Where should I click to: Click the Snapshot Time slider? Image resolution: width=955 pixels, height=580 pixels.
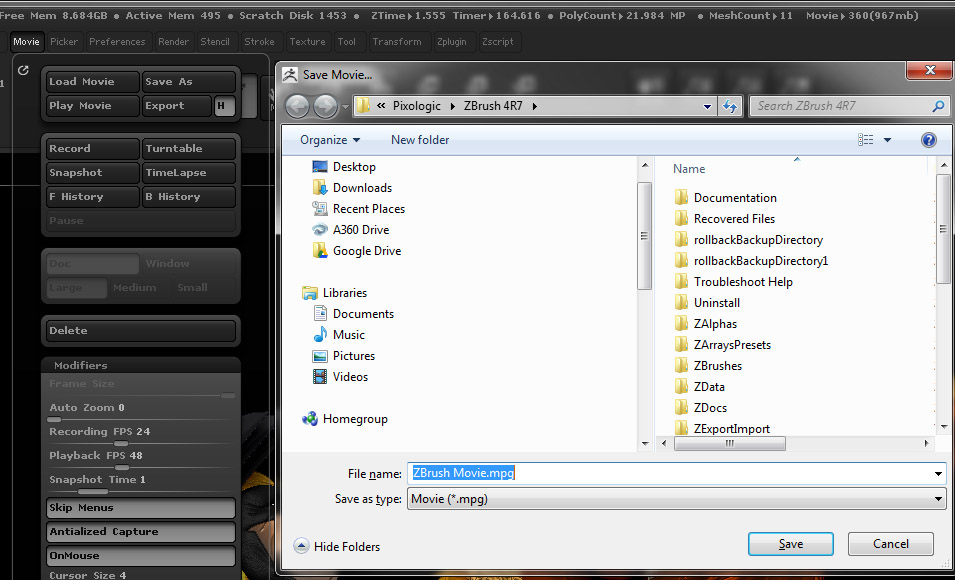[141, 483]
